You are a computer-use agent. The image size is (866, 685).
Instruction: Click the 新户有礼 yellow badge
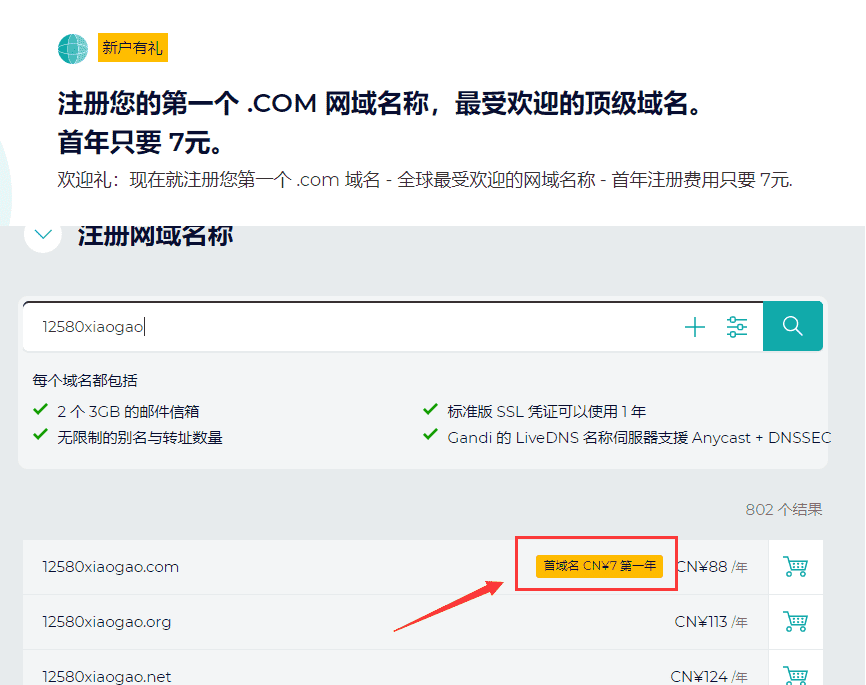point(132,47)
